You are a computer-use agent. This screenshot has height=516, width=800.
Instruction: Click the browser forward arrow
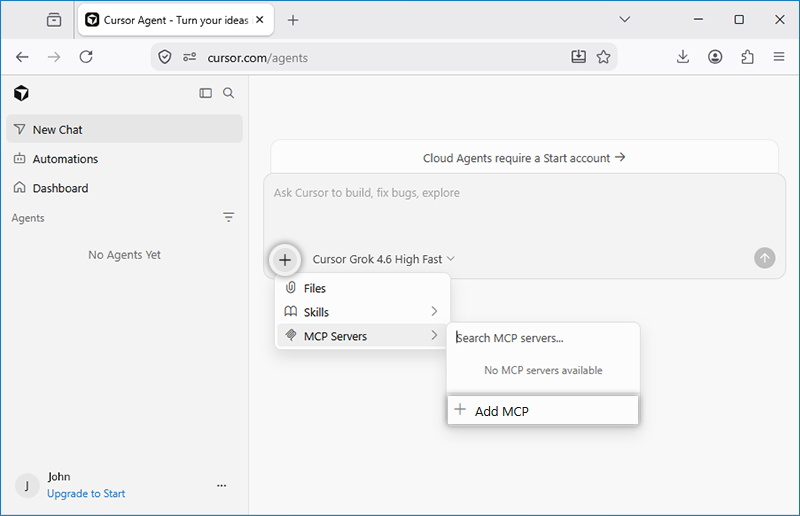[x=54, y=57]
